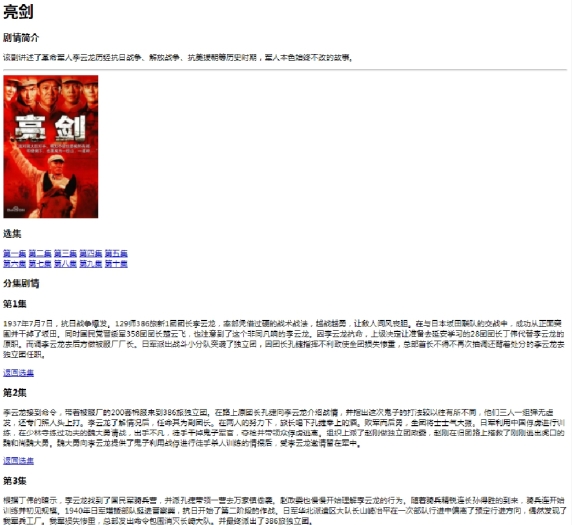572x525 pixels.
Task: Open the 第六集 episode link
Action: 15,263
